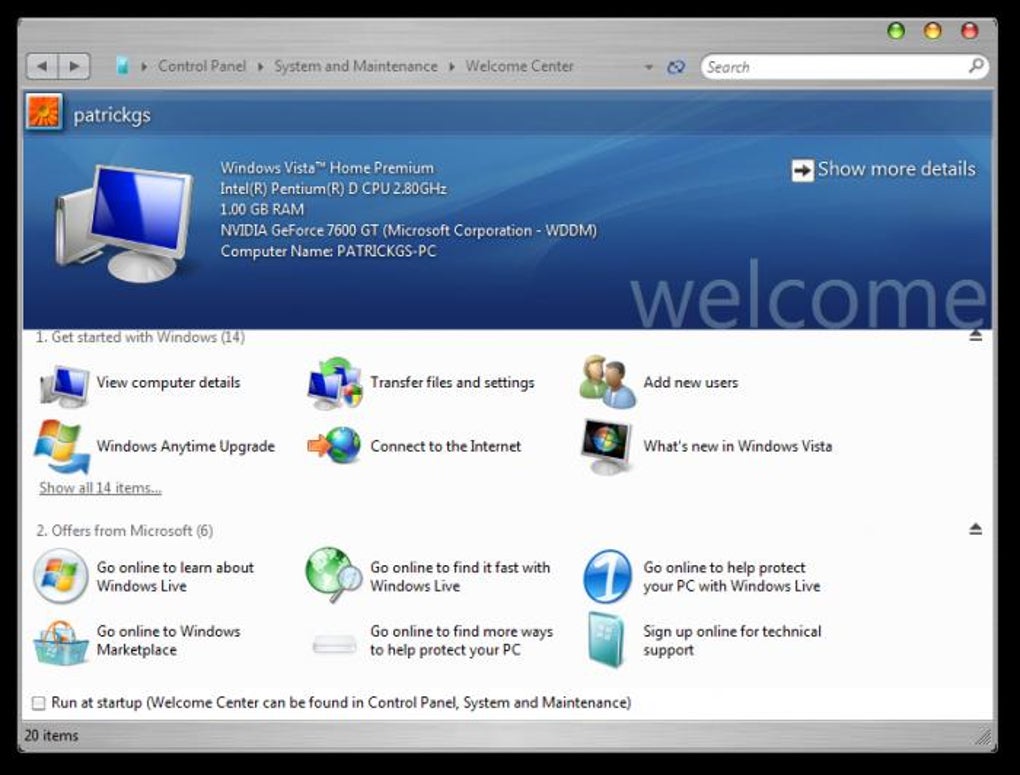The width and height of the screenshot is (1020, 775).
Task: Click the yellow minimize window button
Action: tap(933, 31)
